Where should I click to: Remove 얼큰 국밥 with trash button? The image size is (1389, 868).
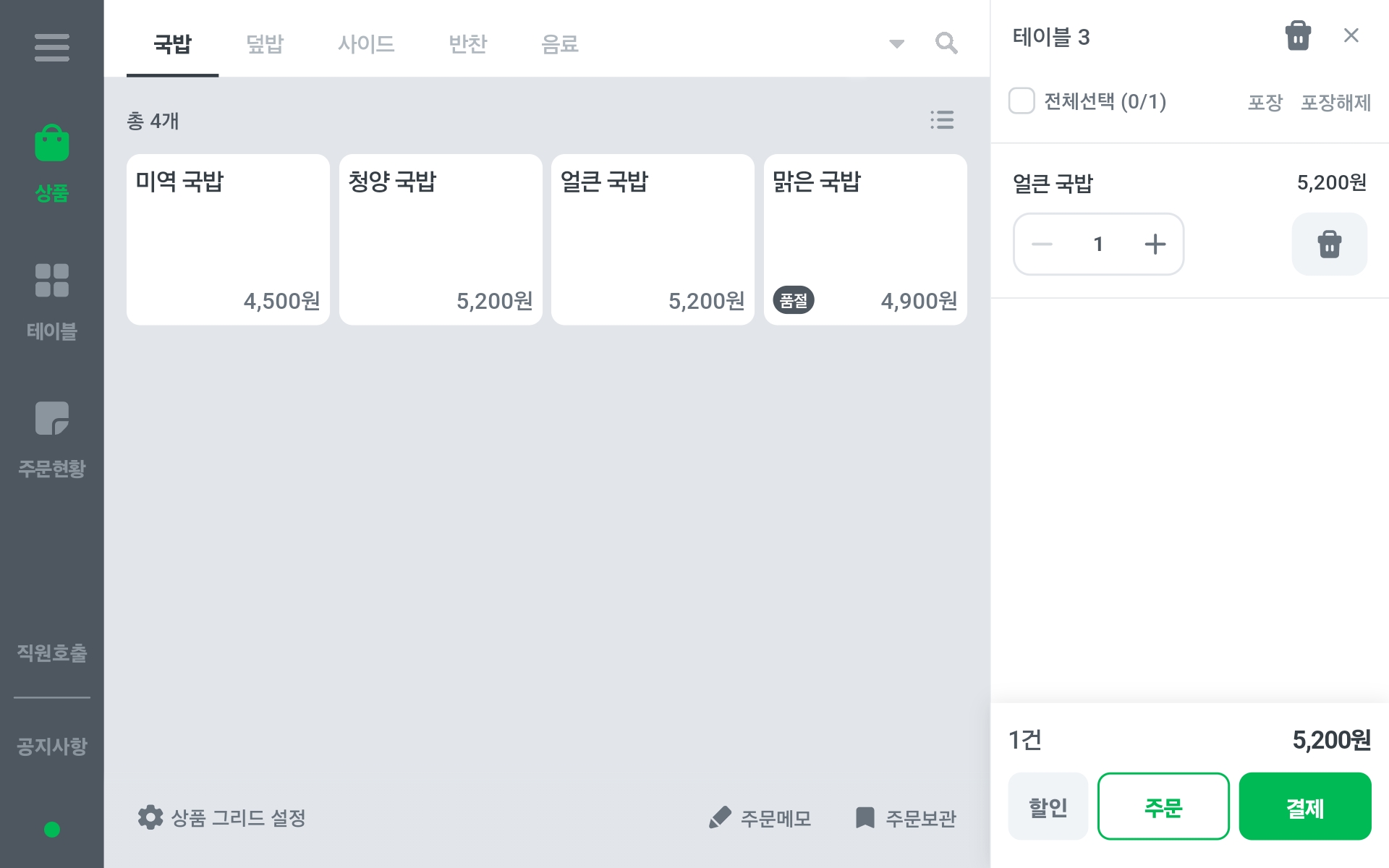tap(1329, 244)
